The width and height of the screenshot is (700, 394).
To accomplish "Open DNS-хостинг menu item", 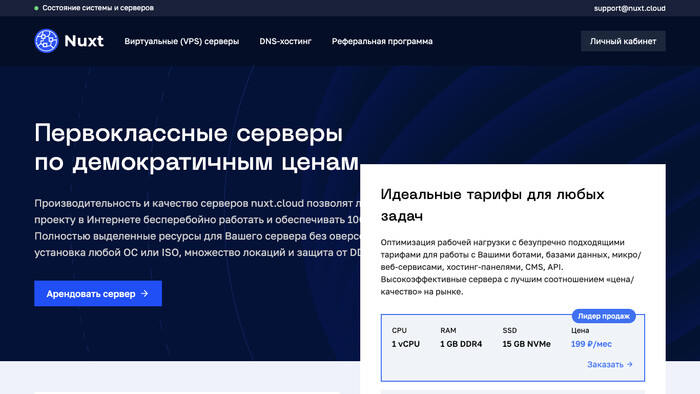I will pyautogui.click(x=285, y=41).
